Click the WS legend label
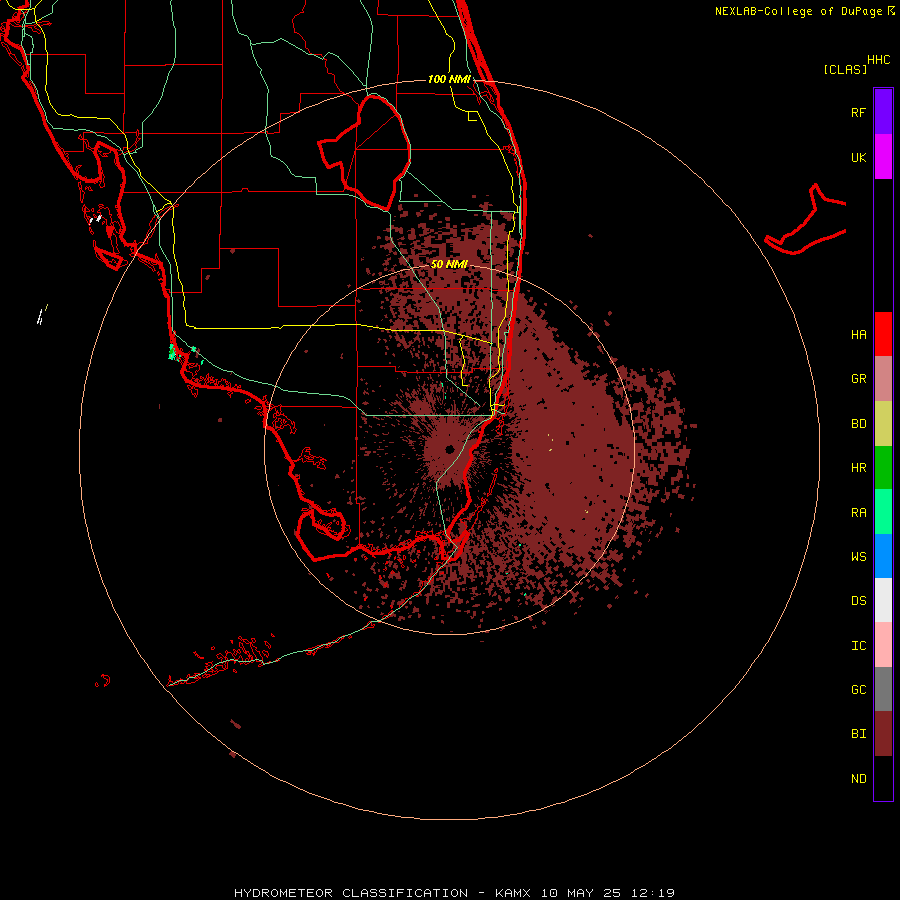This screenshot has height=900, width=900. point(858,557)
